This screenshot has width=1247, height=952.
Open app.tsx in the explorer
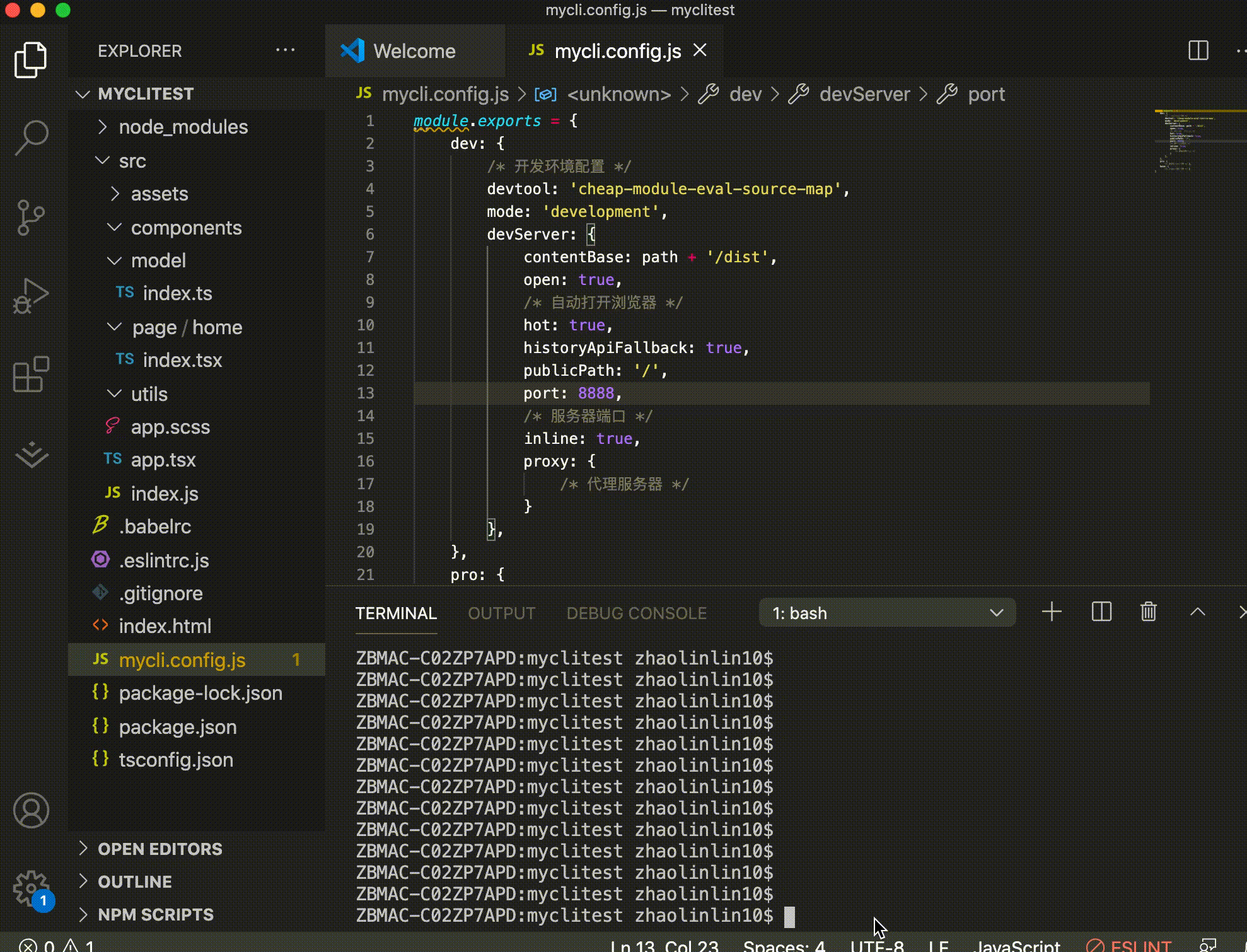click(x=196, y=460)
